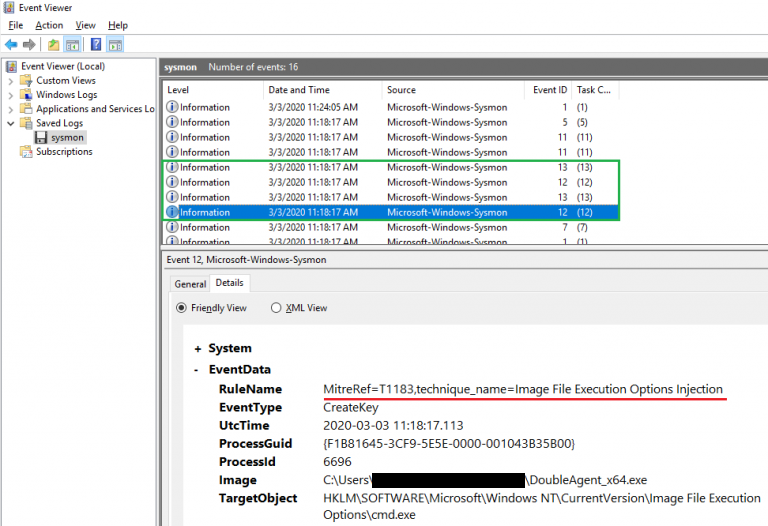Click the blue Help toolbar icon
The height and width of the screenshot is (526, 768).
[x=96, y=45]
